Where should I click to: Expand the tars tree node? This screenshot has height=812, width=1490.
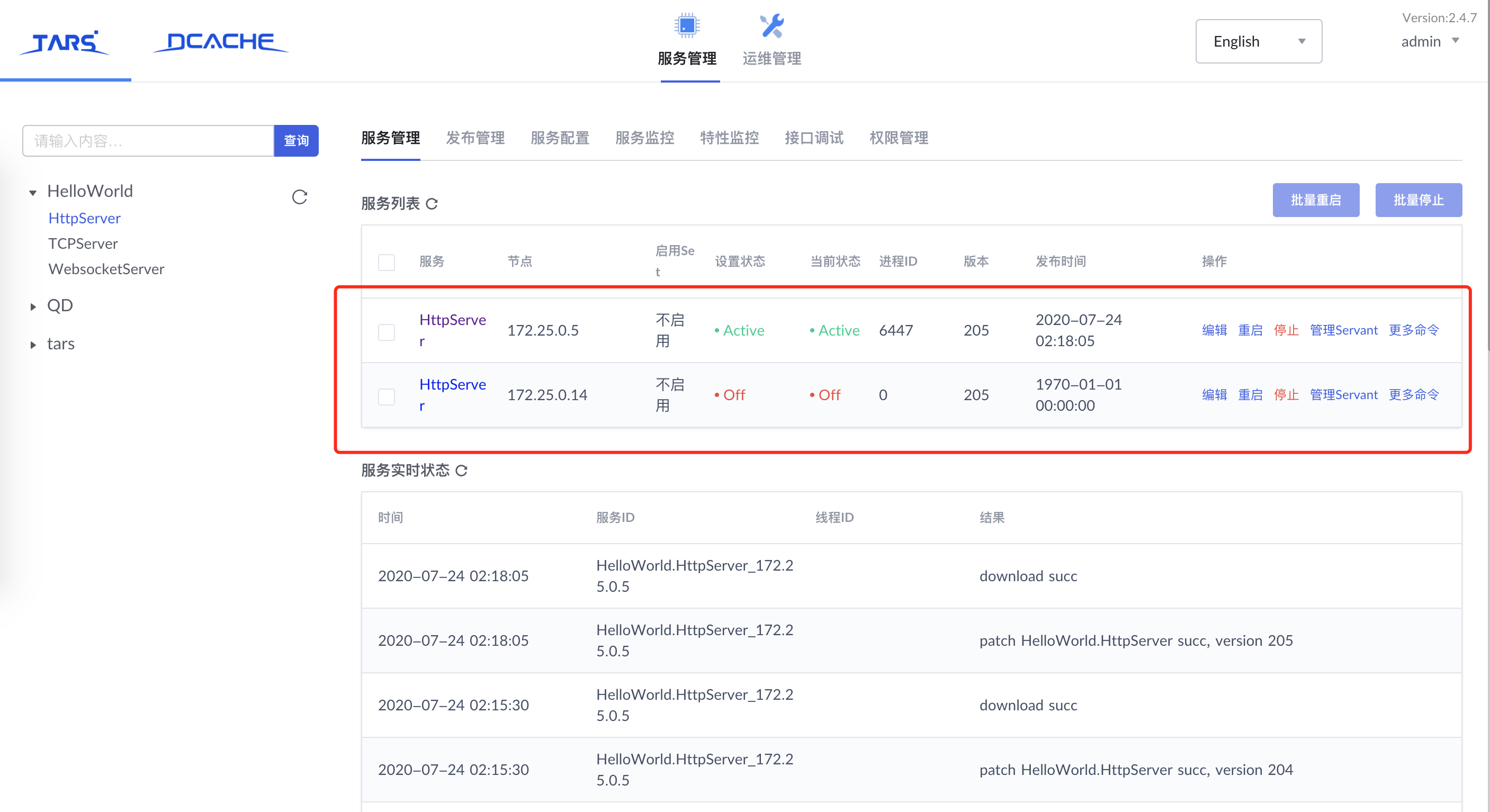[x=32, y=345]
